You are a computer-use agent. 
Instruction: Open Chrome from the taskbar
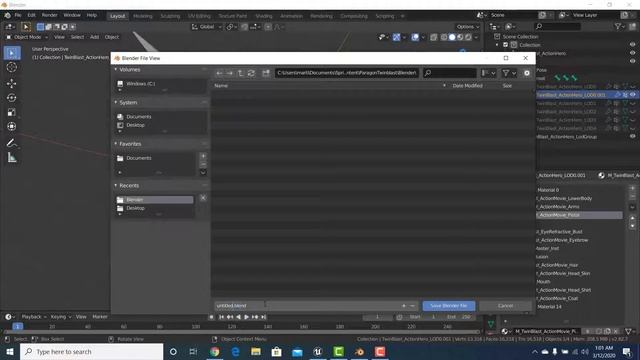215,351
